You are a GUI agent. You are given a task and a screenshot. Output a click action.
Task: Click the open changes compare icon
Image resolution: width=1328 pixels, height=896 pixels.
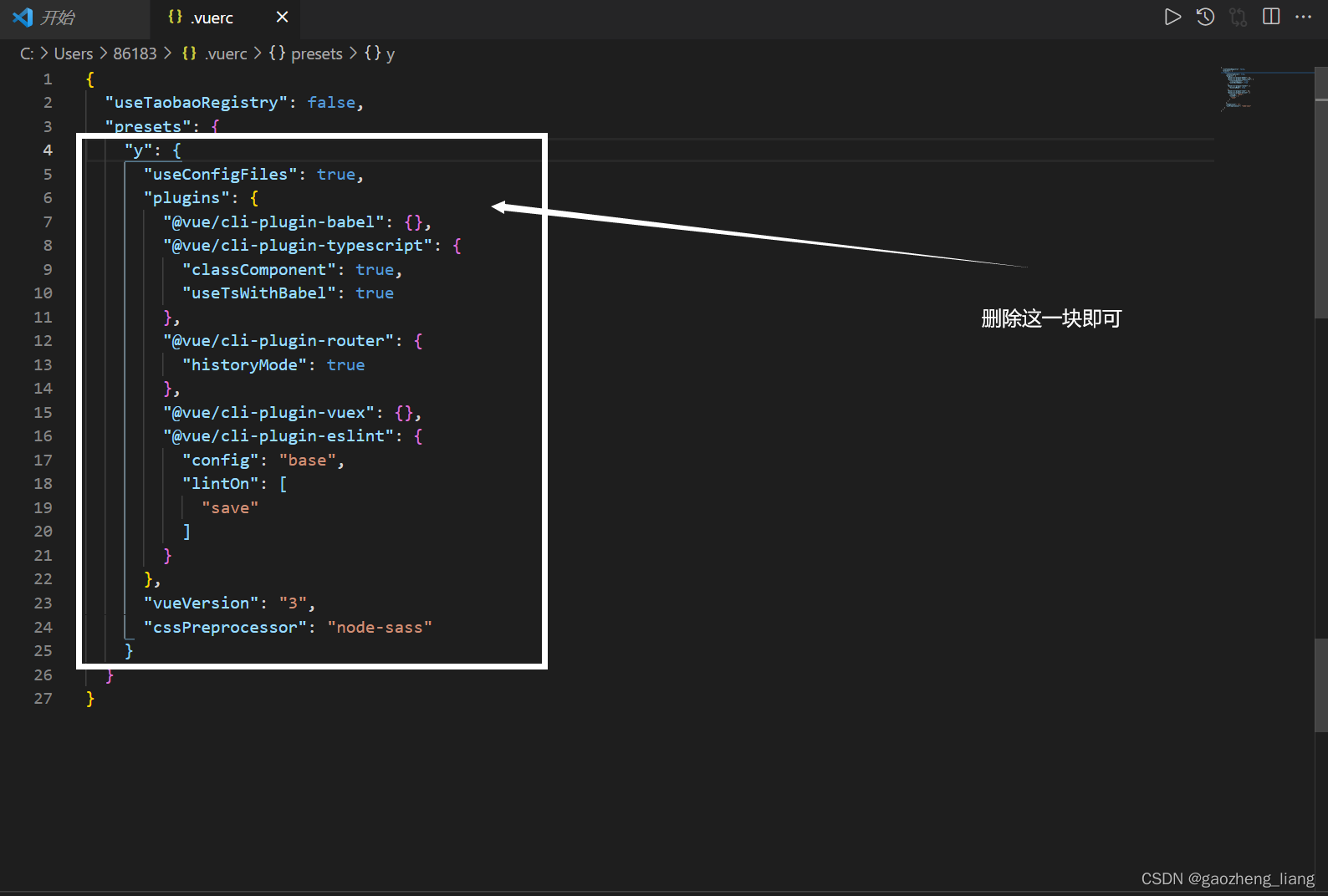tap(1239, 17)
